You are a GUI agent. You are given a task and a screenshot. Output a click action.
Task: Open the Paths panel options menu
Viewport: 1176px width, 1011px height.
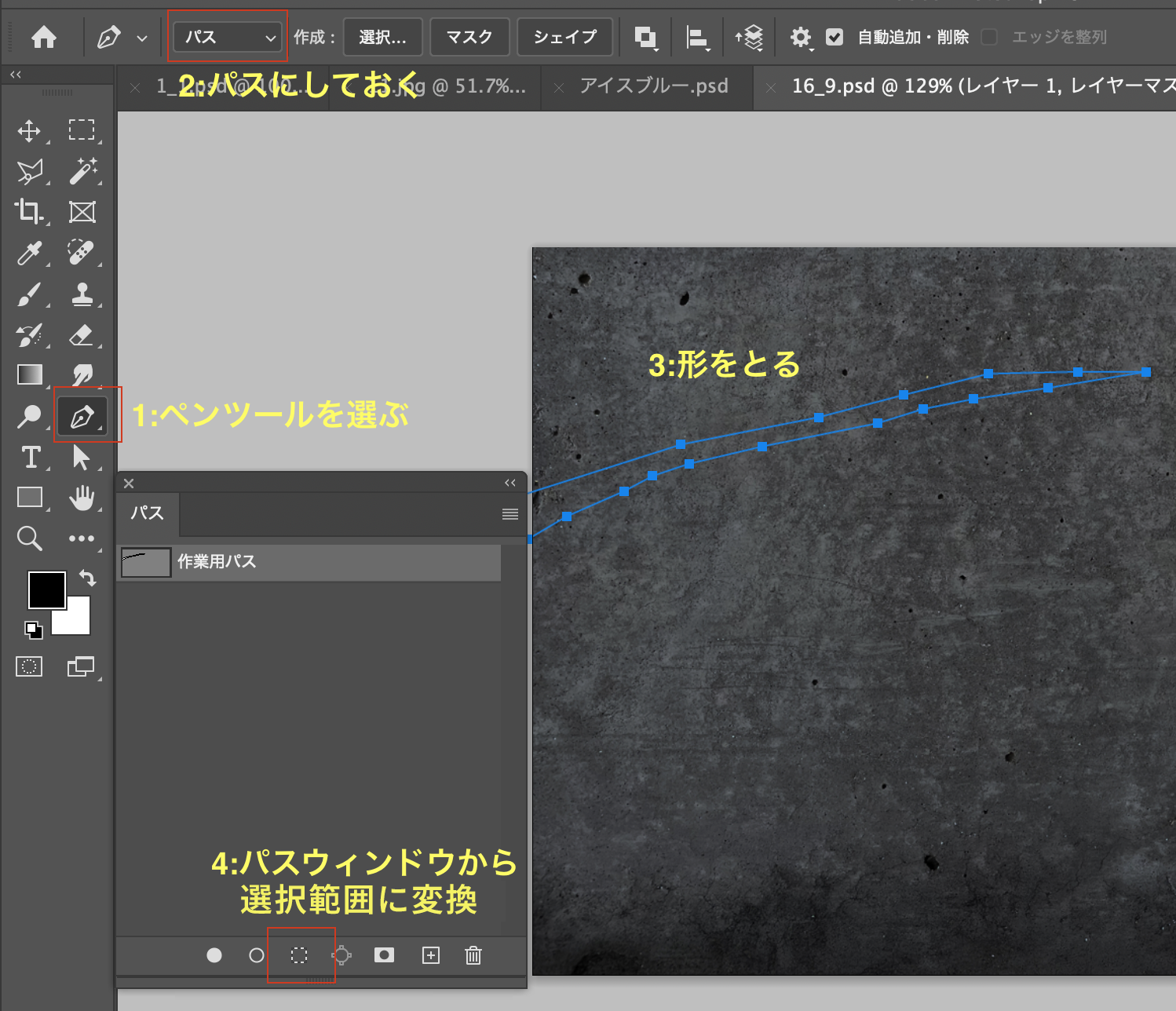(x=510, y=514)
